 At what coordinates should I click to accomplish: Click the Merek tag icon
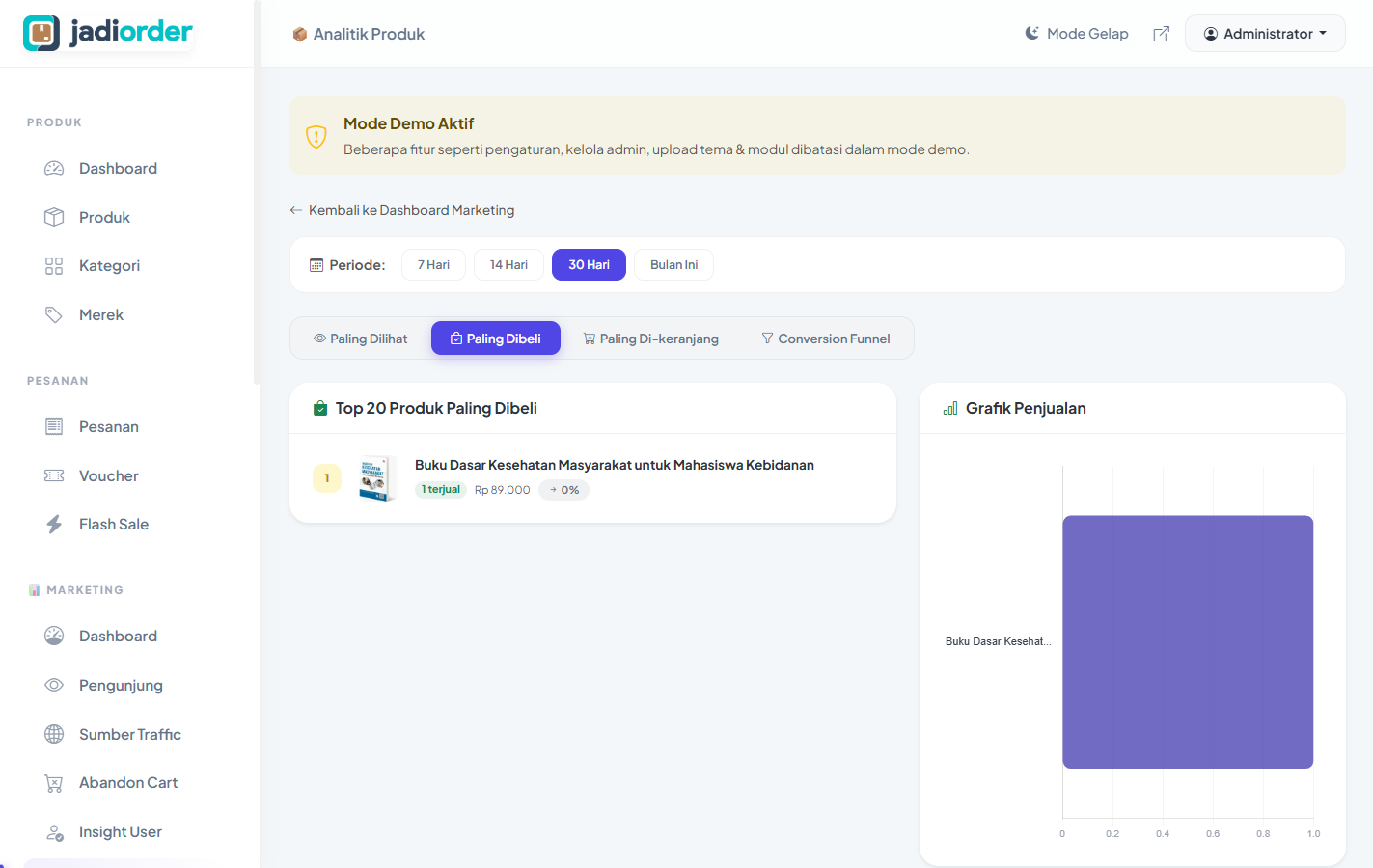pos(55,314)
